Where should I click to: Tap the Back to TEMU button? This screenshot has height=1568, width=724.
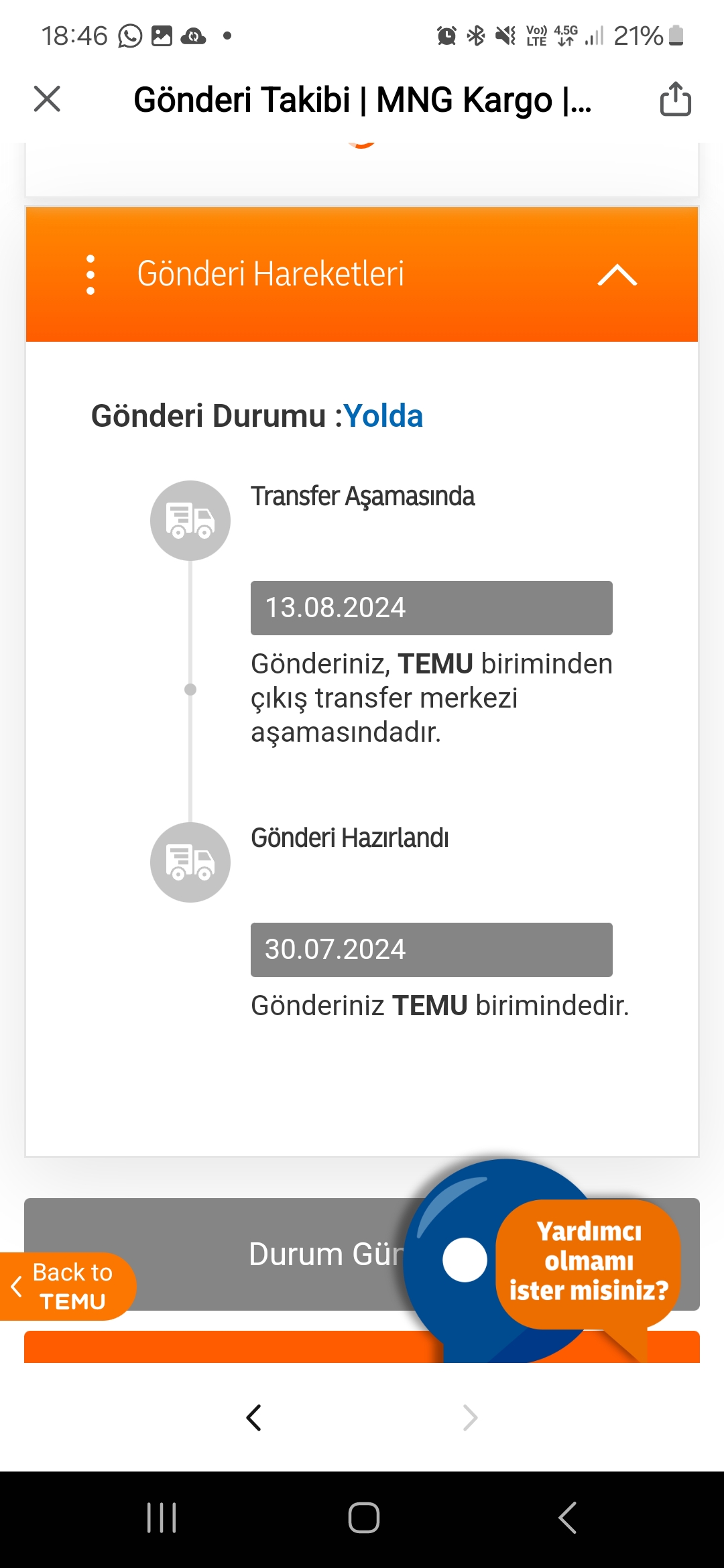click(x=68, y=1287)
